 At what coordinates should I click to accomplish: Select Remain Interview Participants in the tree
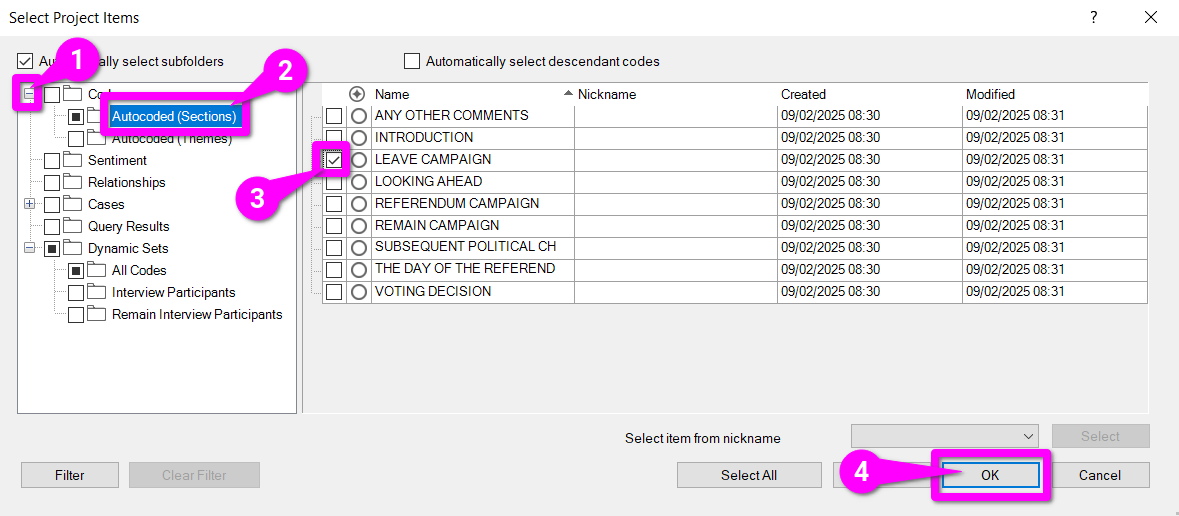(x=197, y=314)
